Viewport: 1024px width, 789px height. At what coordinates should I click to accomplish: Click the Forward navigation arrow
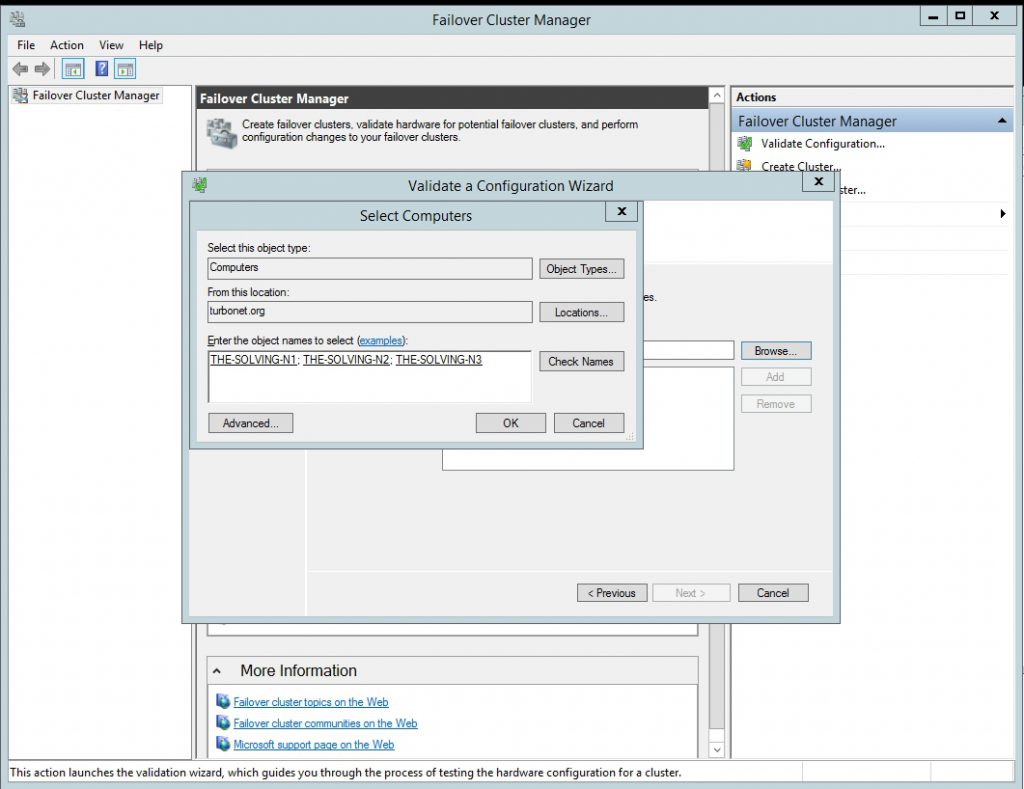point(40,68)
